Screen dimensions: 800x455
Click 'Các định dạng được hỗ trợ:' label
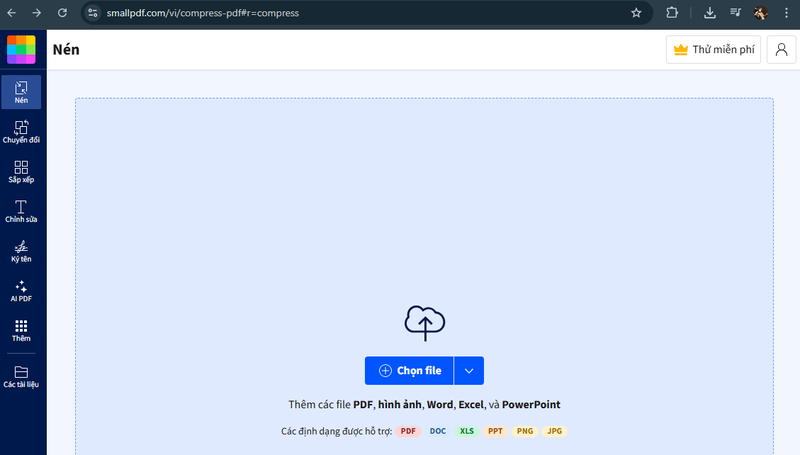[336, 431]
